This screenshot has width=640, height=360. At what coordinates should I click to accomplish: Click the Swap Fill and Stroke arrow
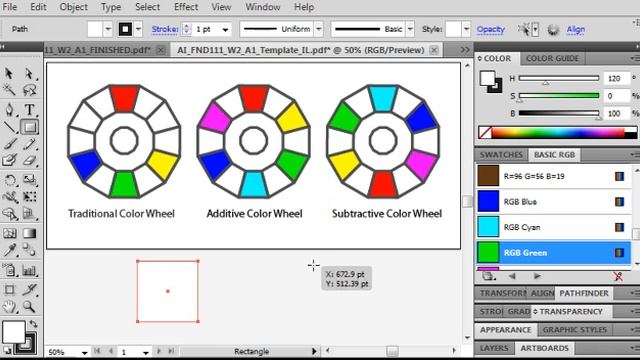point(33,324)
